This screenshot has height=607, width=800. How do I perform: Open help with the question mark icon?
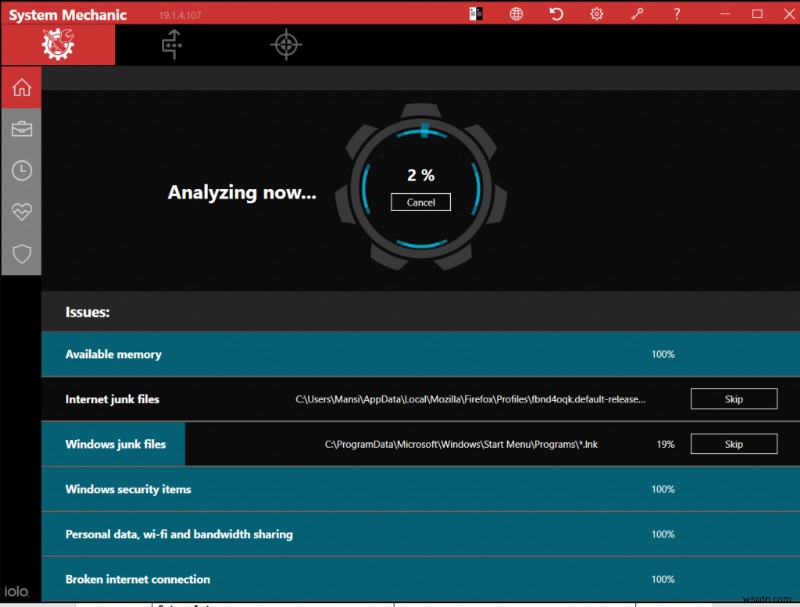pos(676,14)
